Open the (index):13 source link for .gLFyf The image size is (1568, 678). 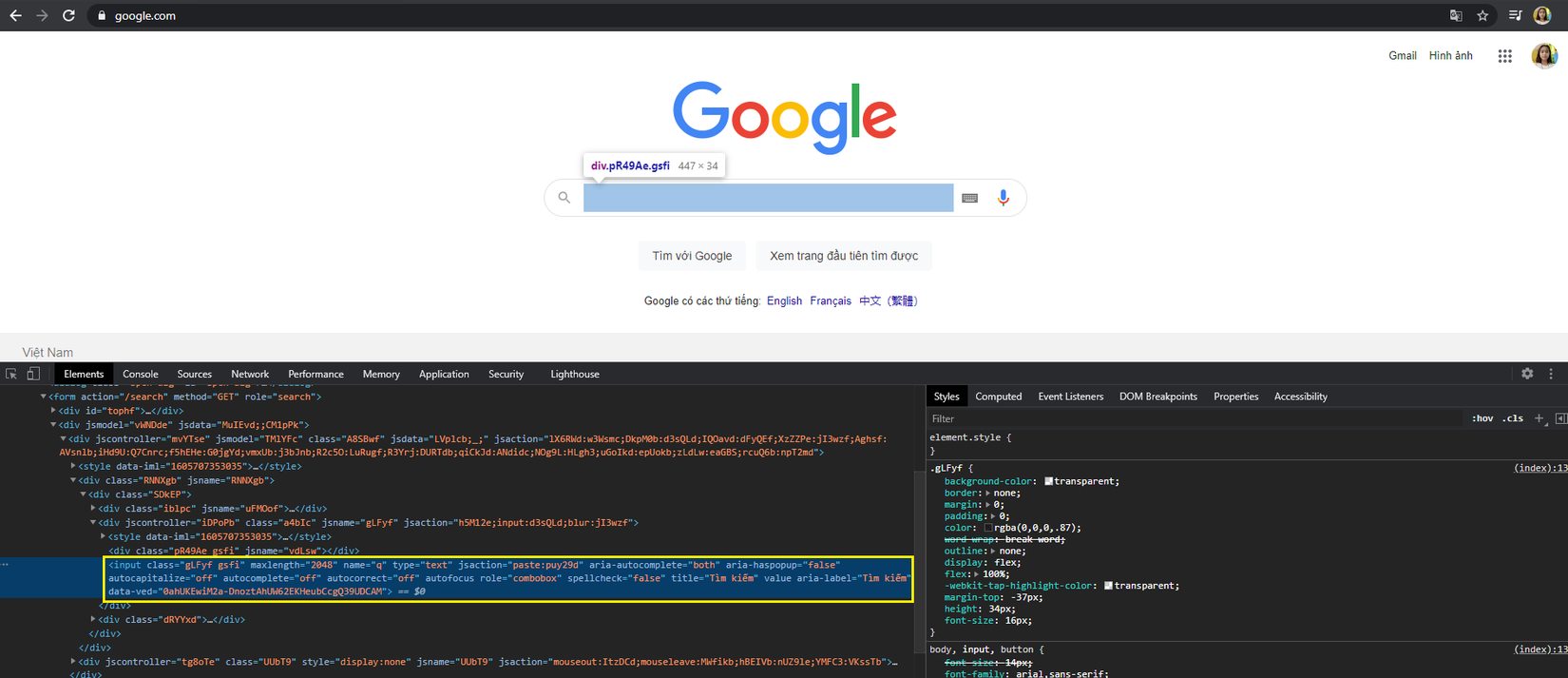point(1540,468)
